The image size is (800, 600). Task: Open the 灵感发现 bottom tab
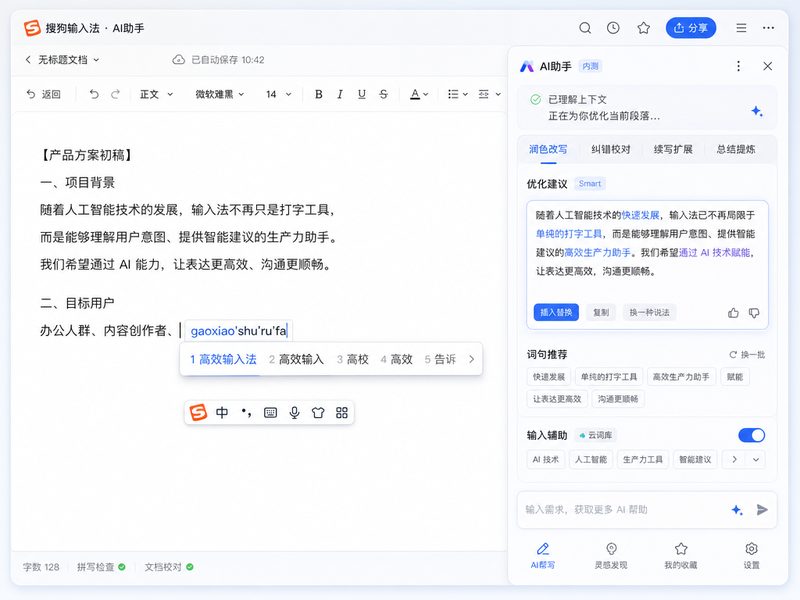[x=611, y=556]
